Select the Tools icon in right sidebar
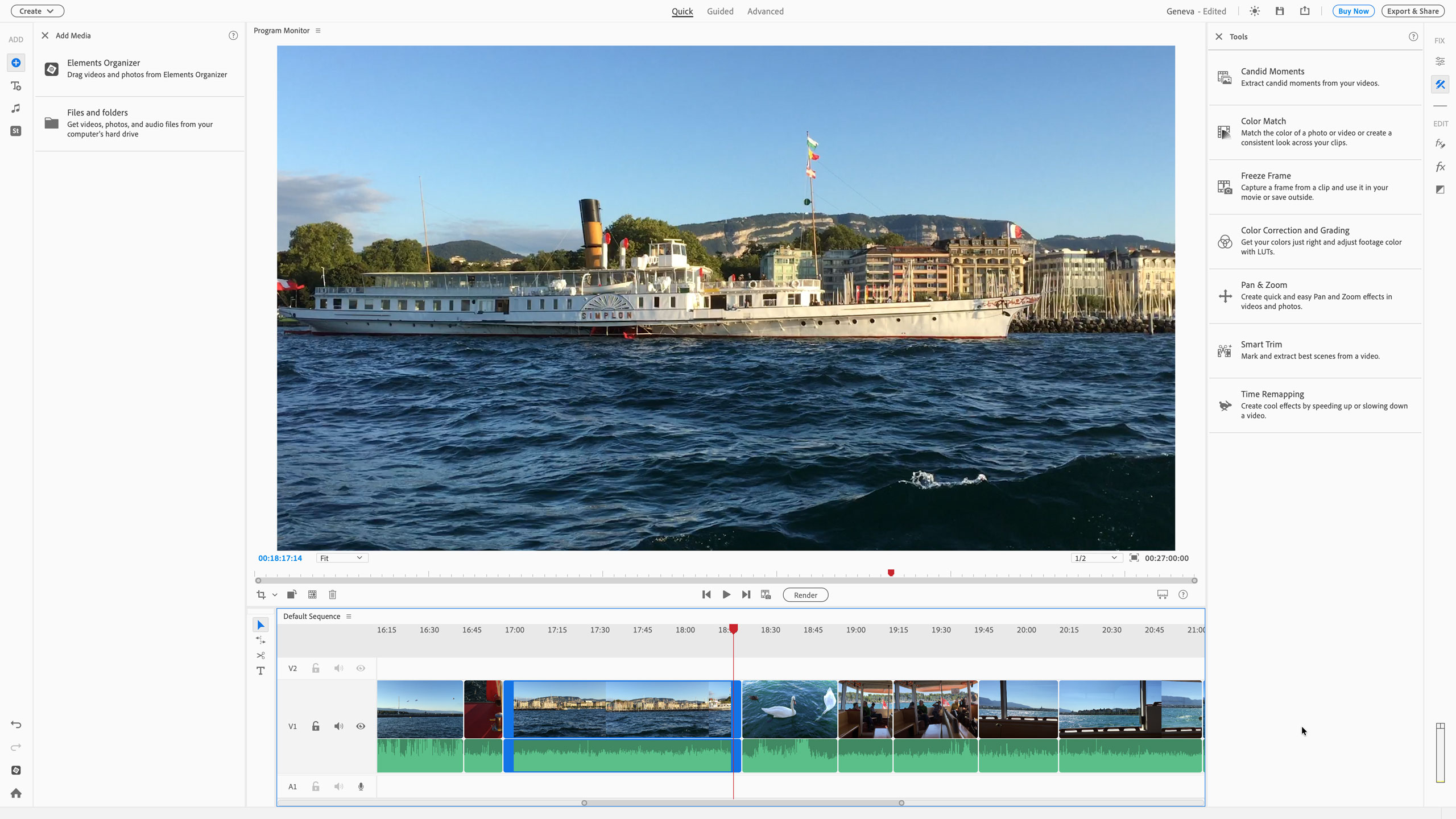Viewport: 1456px width, 819px height. tap(1440, 85)
